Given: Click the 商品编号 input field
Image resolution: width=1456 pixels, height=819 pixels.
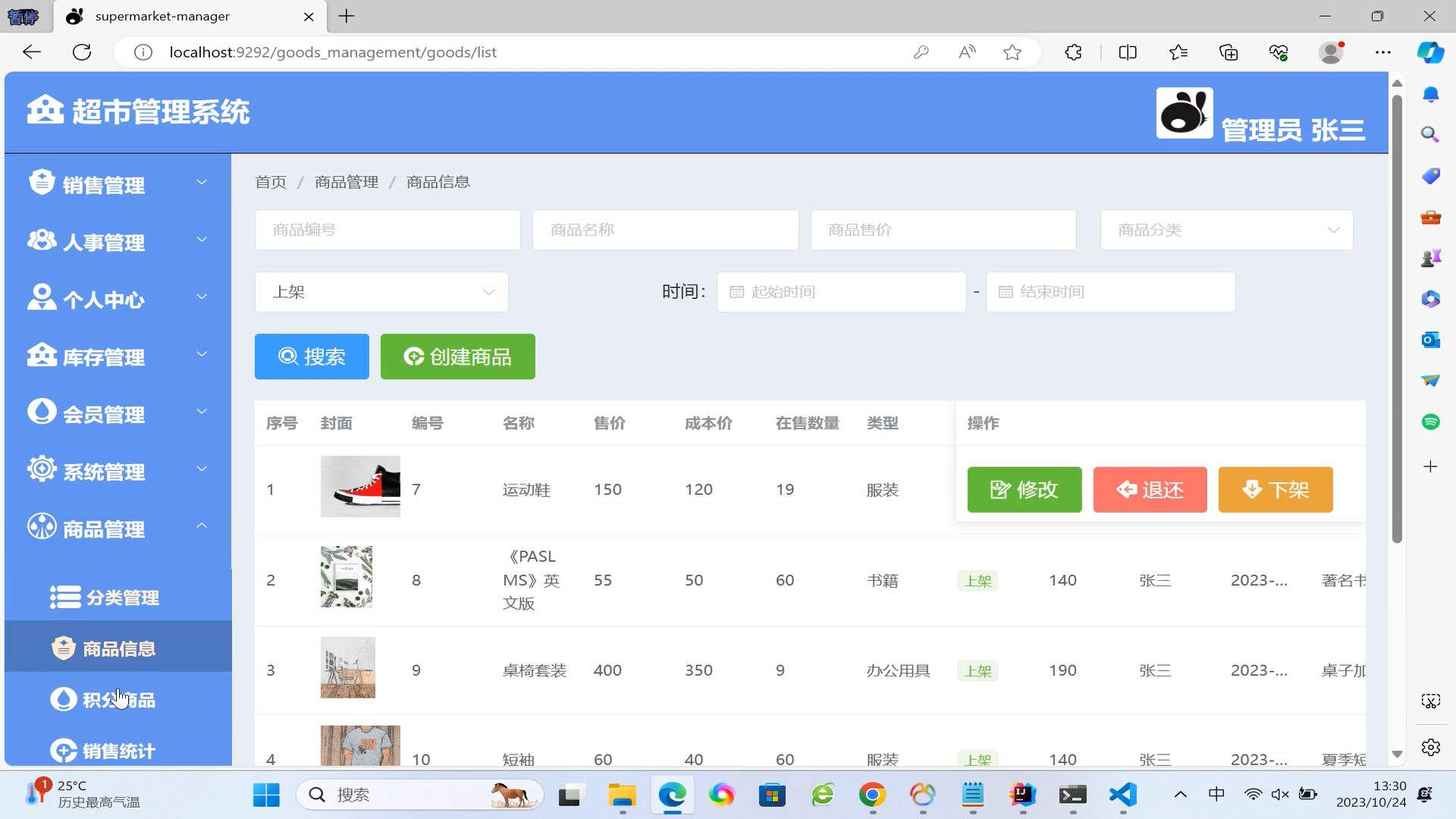Looking at the screenshot, I should [x=388, y=230].
